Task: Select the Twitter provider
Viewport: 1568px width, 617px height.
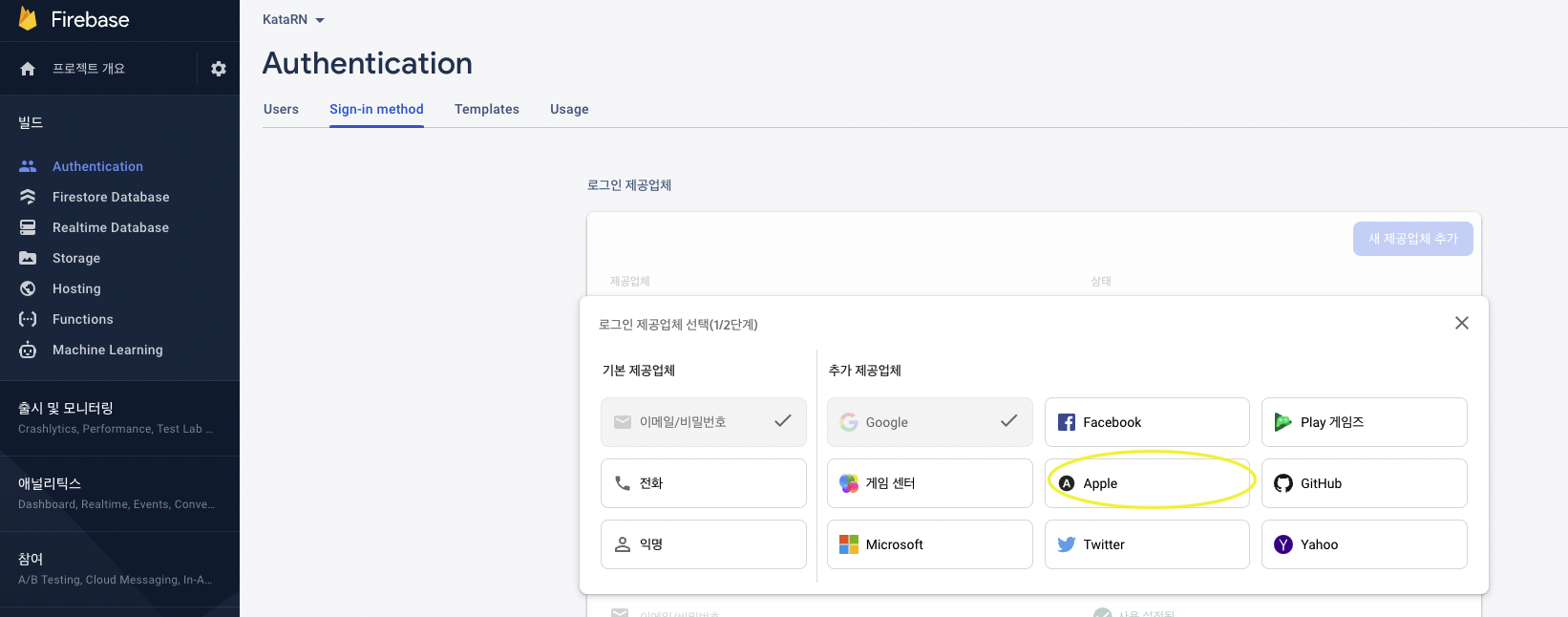Action: click(x=1147, y=544)
